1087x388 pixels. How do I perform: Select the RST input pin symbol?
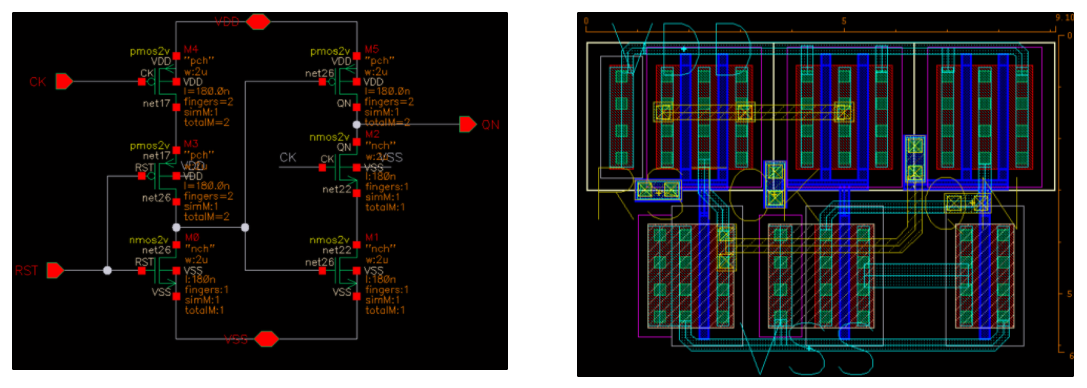click(56, 270)
